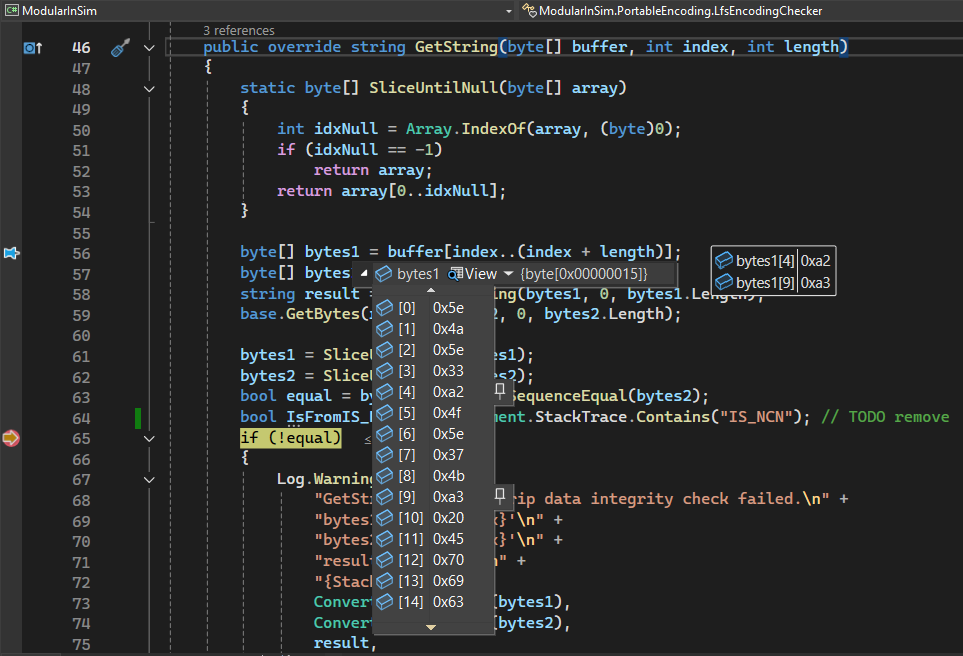The width and height of the screenshot is (963, 656).
Task: Open the View visualizer magnifier icon for bytes1
Action: [455, 274]
